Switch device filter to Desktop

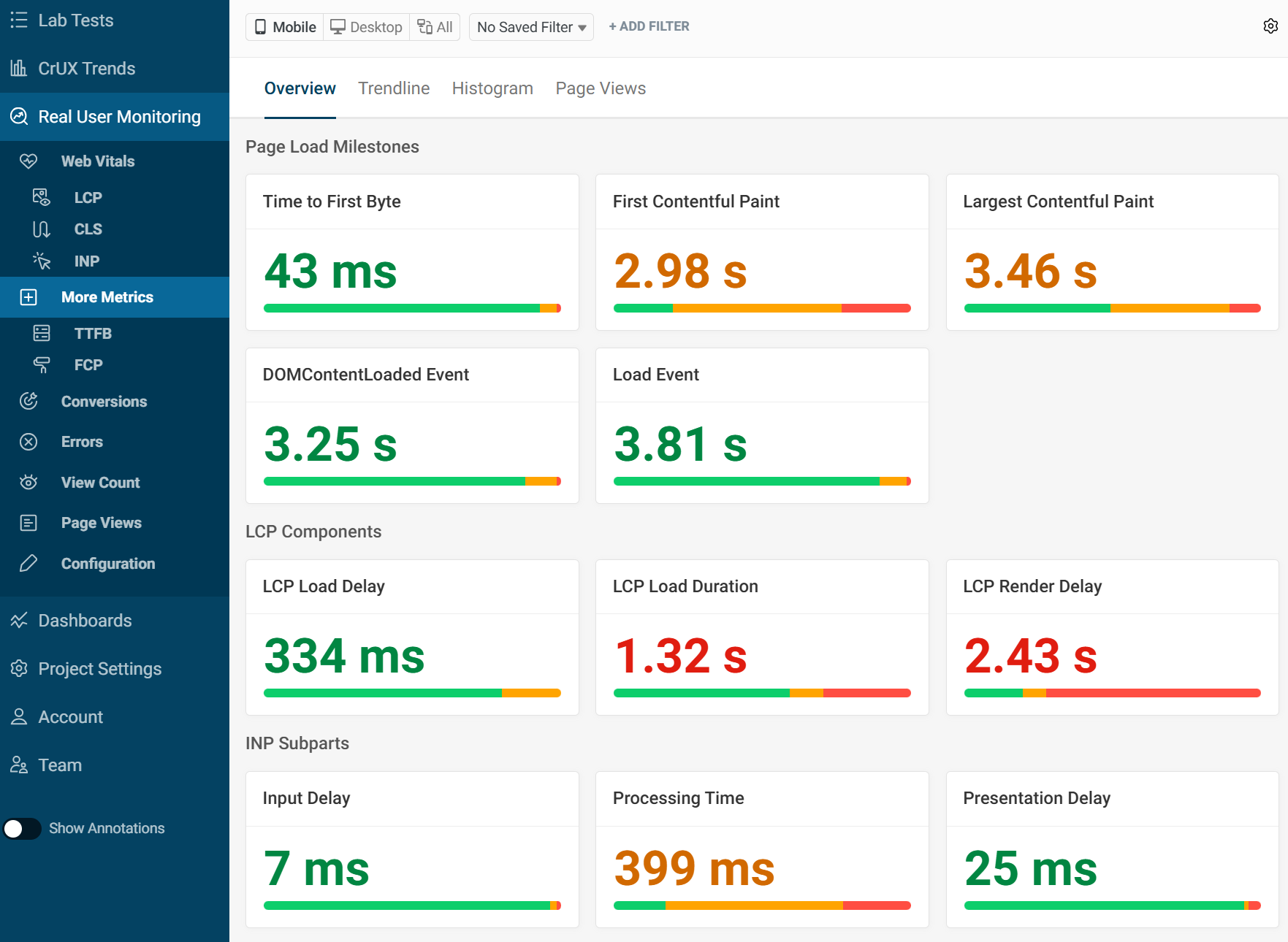coord(366,26)
